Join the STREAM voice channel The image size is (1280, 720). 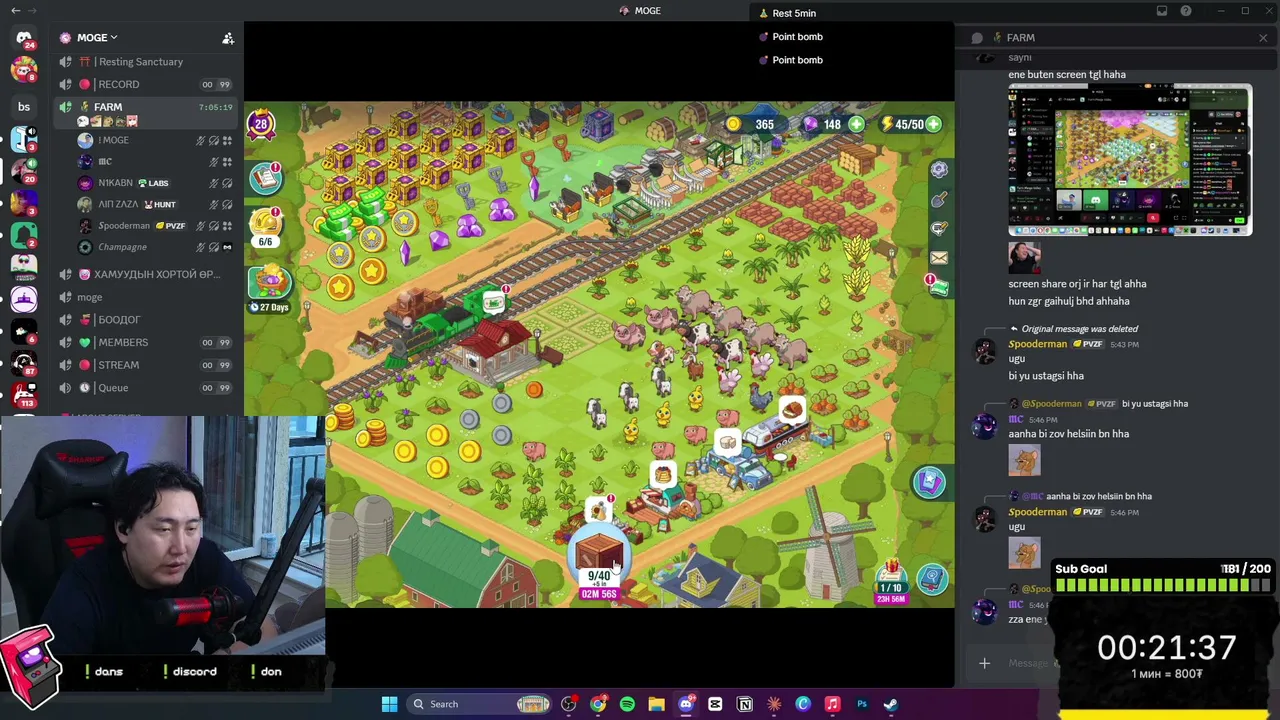click(145, 365)
